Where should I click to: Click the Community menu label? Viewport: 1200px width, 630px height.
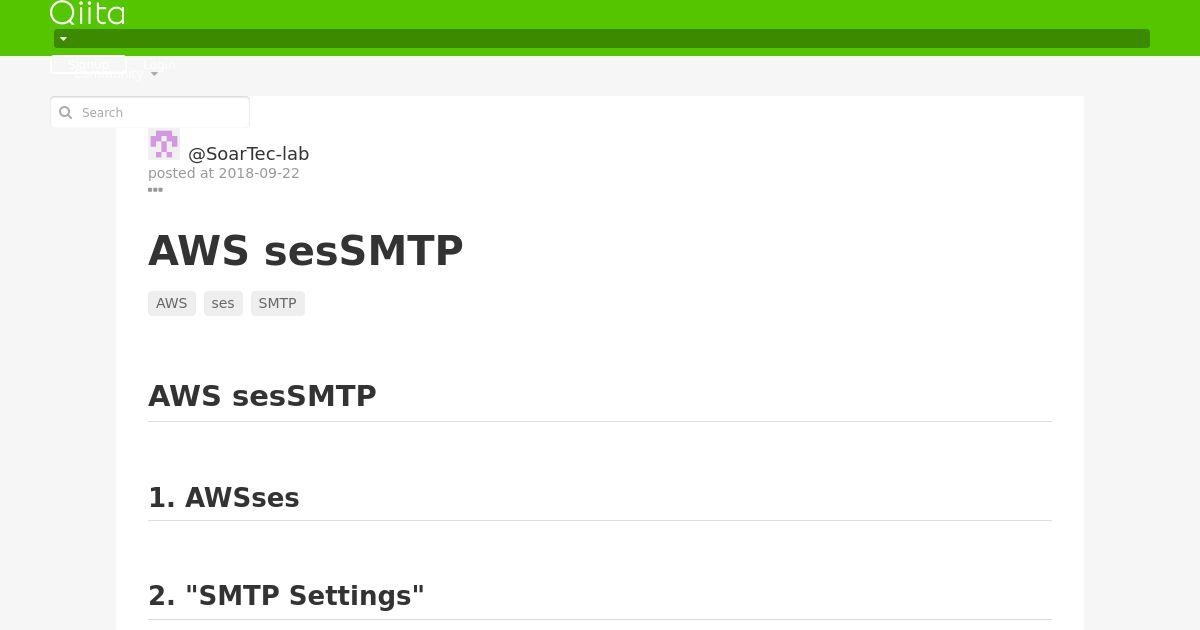tap(108, 74)
